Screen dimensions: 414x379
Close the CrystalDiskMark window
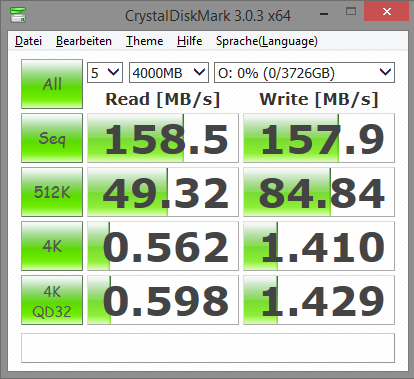[x=387, y=11]
